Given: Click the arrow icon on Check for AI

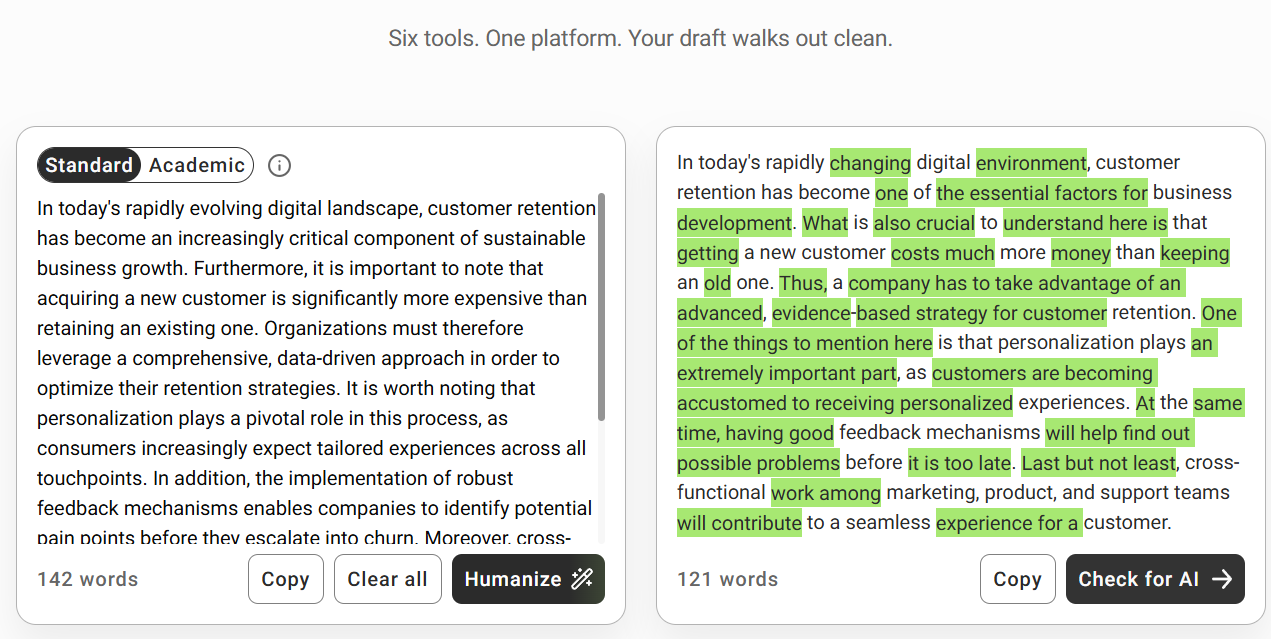Looking at the screenshot, I should (1221, 579).
